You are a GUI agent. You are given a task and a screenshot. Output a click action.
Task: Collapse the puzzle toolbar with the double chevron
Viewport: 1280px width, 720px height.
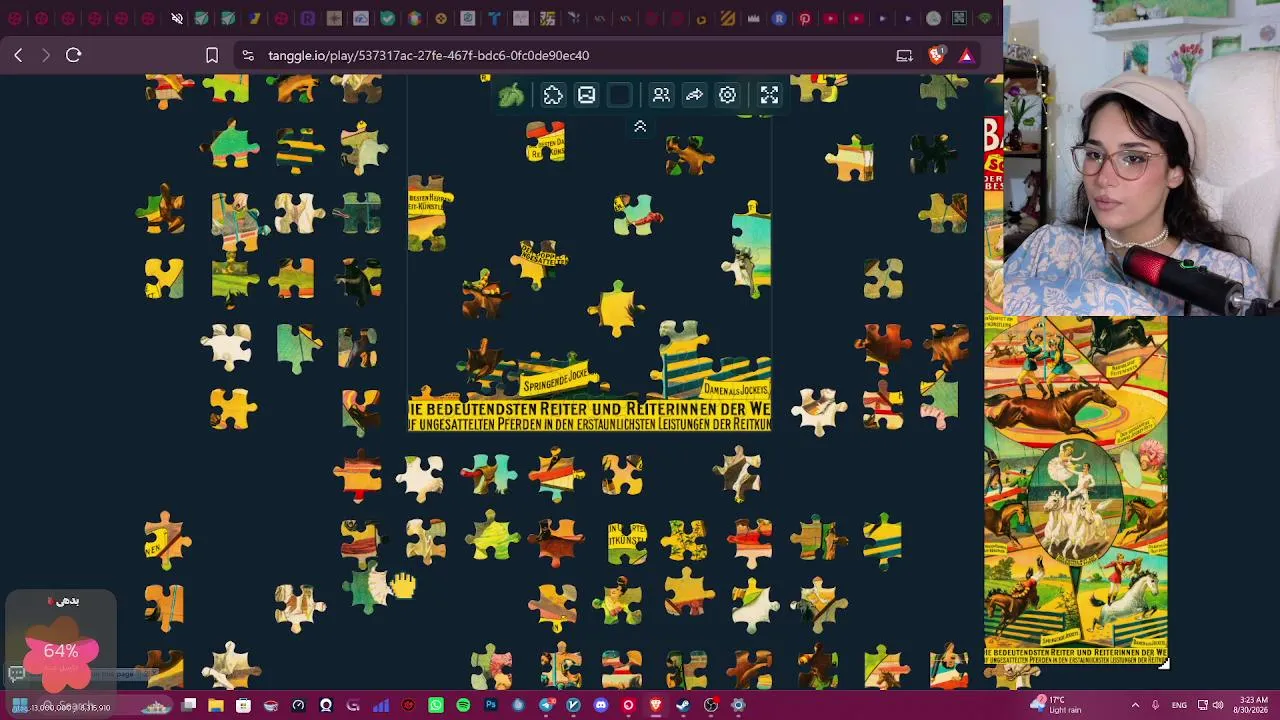640,127
